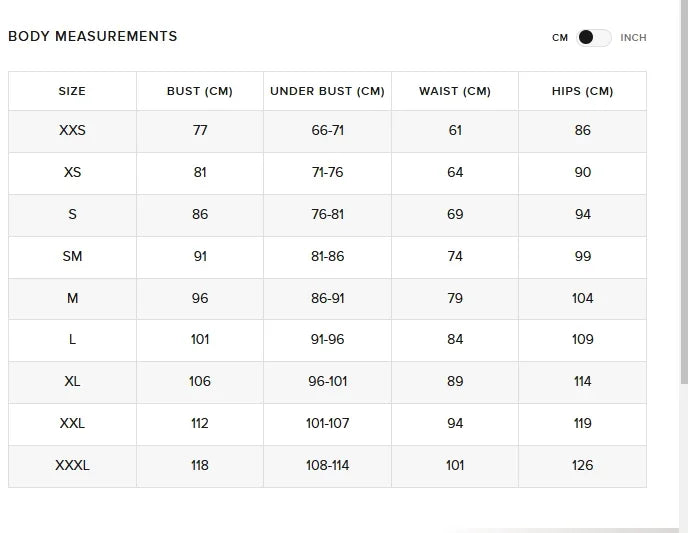Image resolution: width=688 pixels, height=533 pixels.
Task: Select the CM unit label
Action: (x=560, y=38)
